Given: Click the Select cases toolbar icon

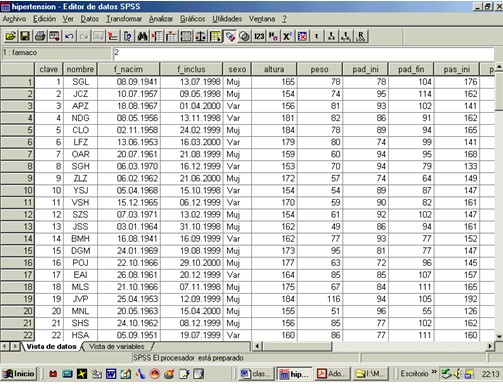Looking at the screenshot, I should tap(215, 36).
